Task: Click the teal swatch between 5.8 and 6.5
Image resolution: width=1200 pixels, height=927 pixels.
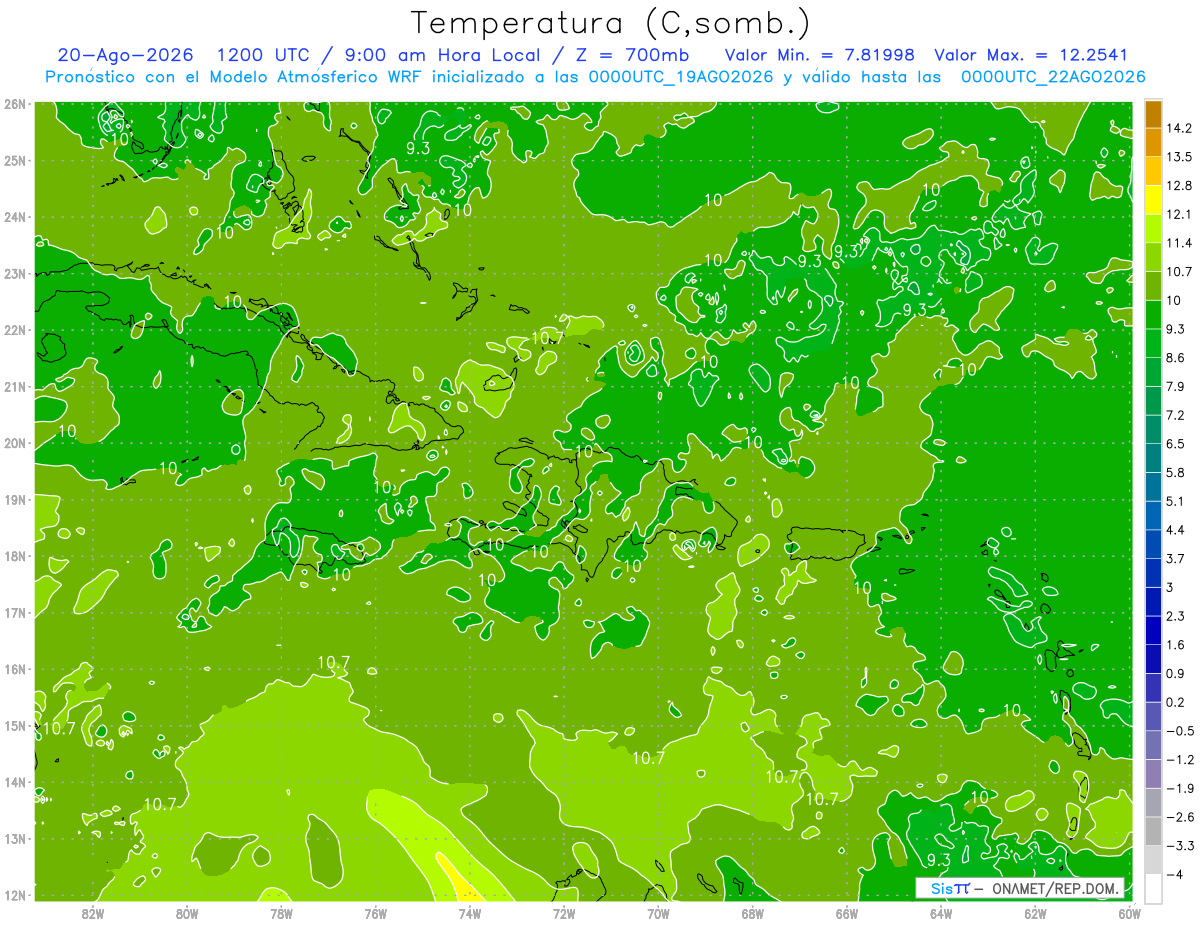Action: 1153,458
